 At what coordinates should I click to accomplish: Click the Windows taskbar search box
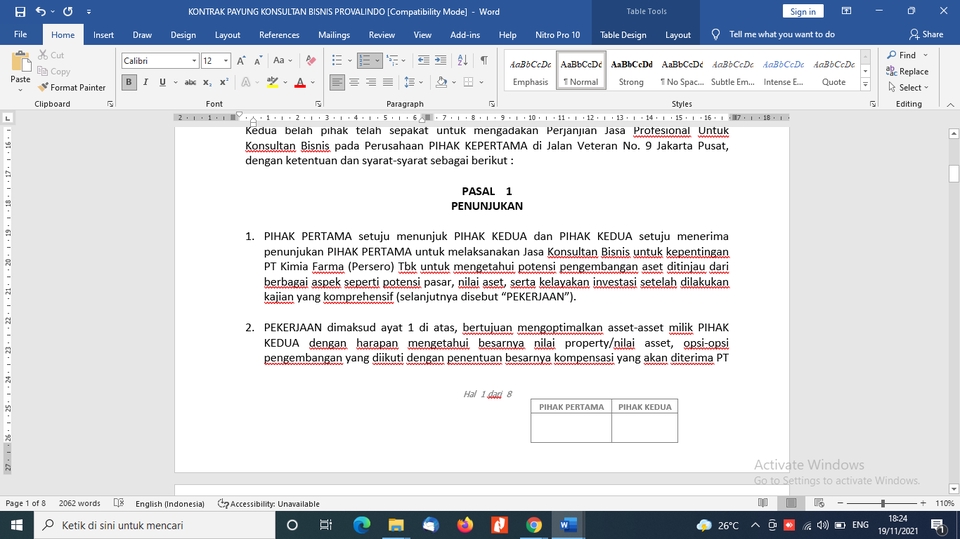tap(153, 525)
